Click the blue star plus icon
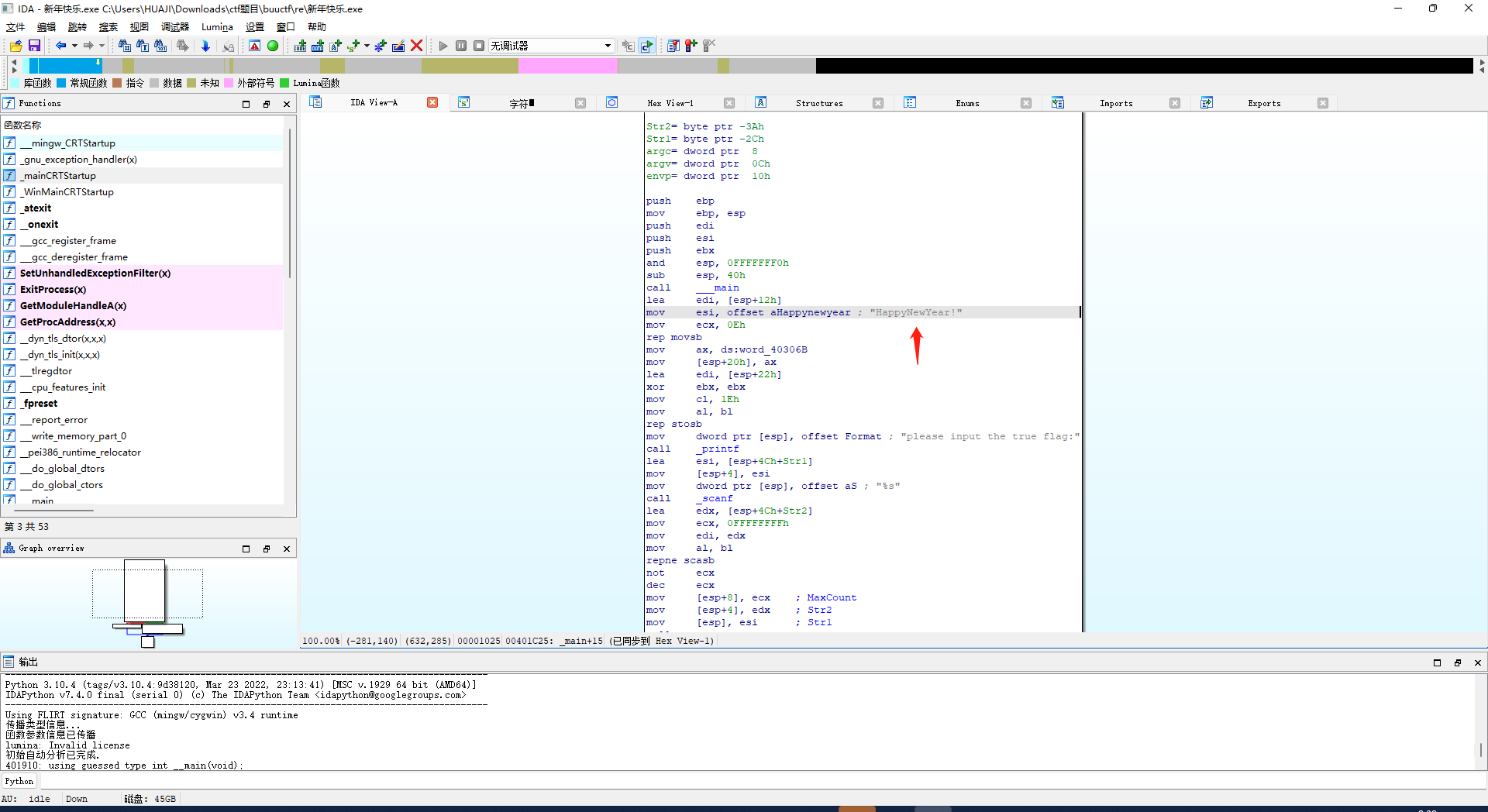Image resolution: width=1488 pixels, height=812 pixels. coord(381,46)
